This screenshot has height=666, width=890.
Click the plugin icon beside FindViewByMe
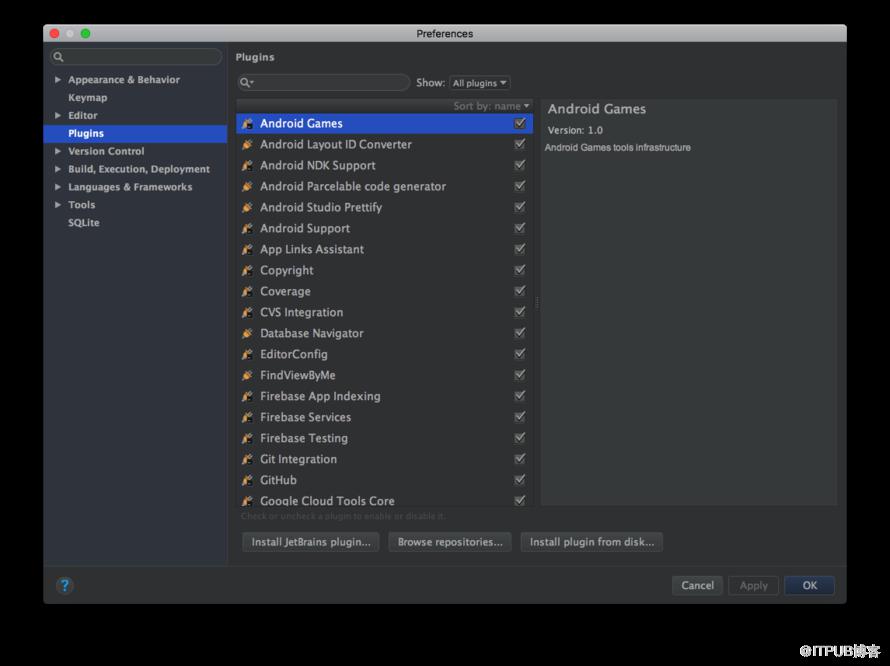(x=247, y=376)
